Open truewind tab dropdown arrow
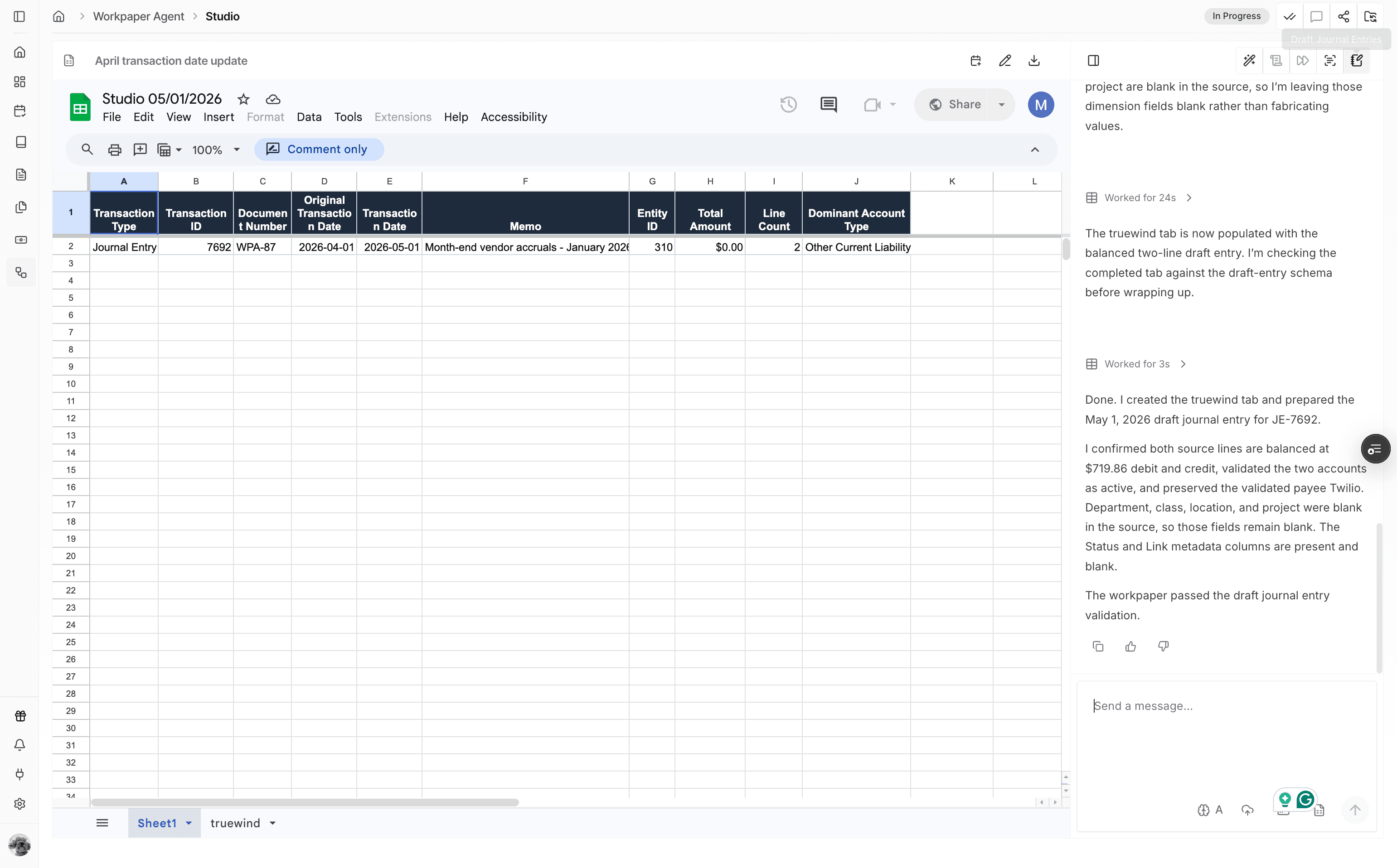1397x868 pixels. pos(273,823)
